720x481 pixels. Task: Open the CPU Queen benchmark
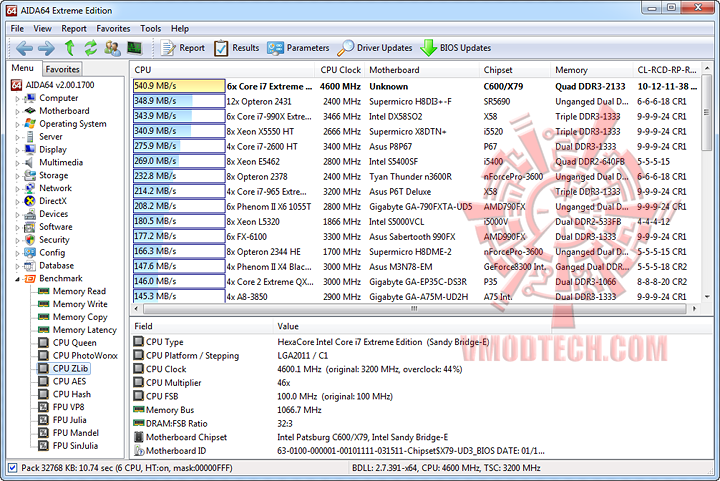[x=68, y=342]
